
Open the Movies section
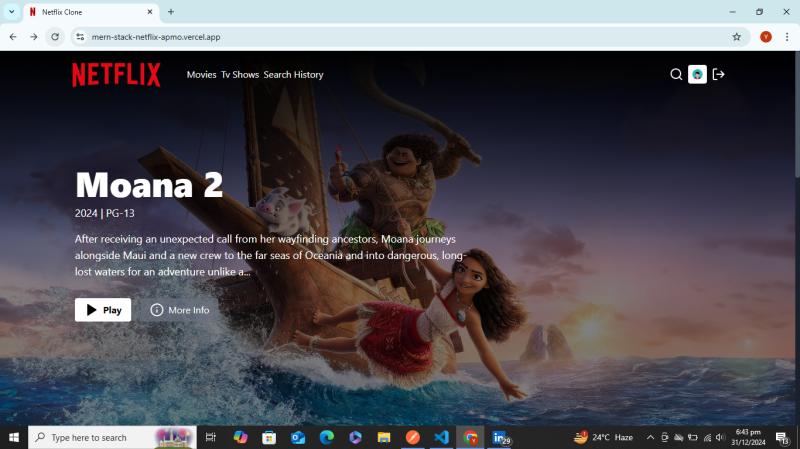(201, 75)
